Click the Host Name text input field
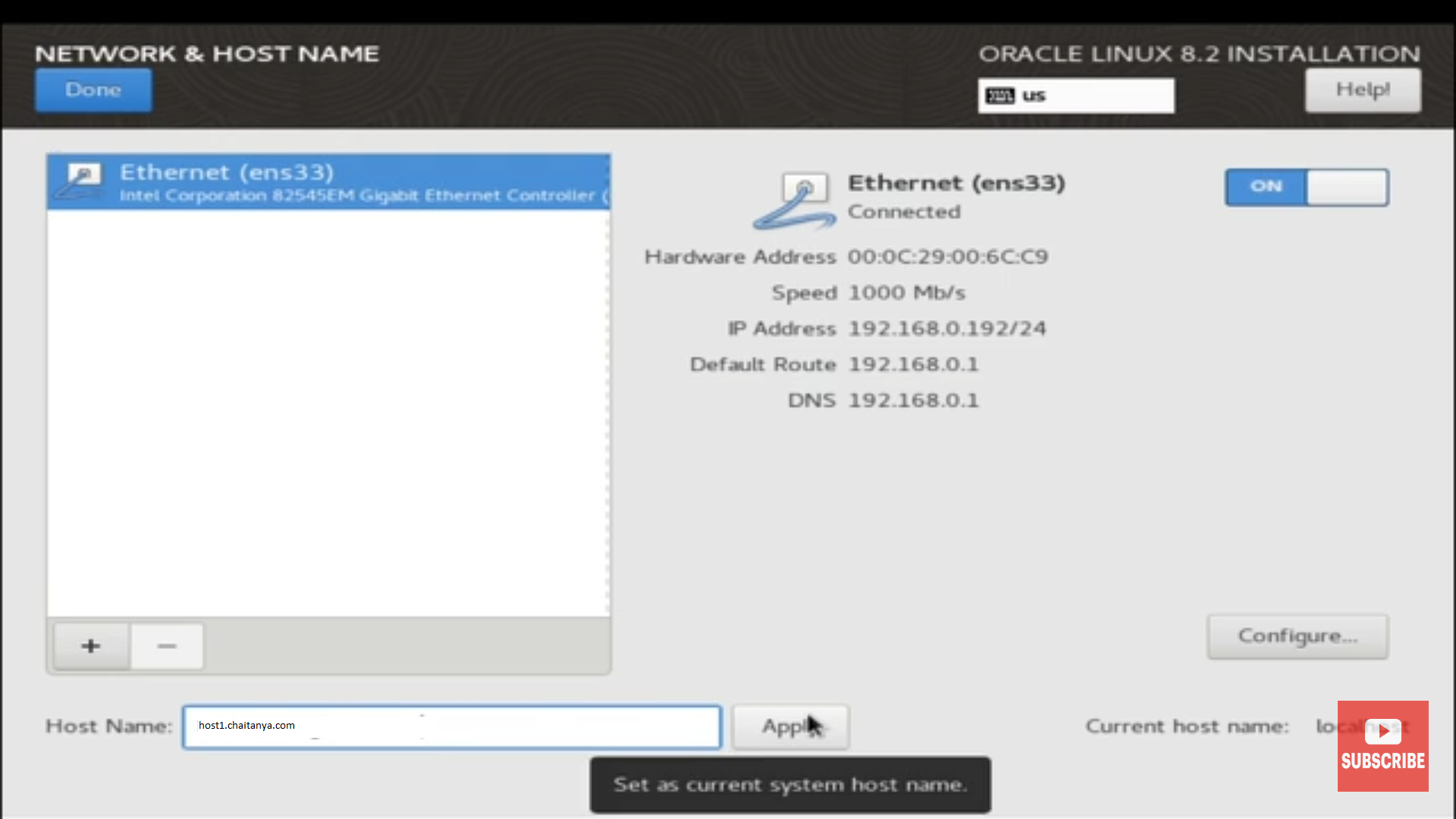This screenshot has width=1456, height=819. coord(451,726)
